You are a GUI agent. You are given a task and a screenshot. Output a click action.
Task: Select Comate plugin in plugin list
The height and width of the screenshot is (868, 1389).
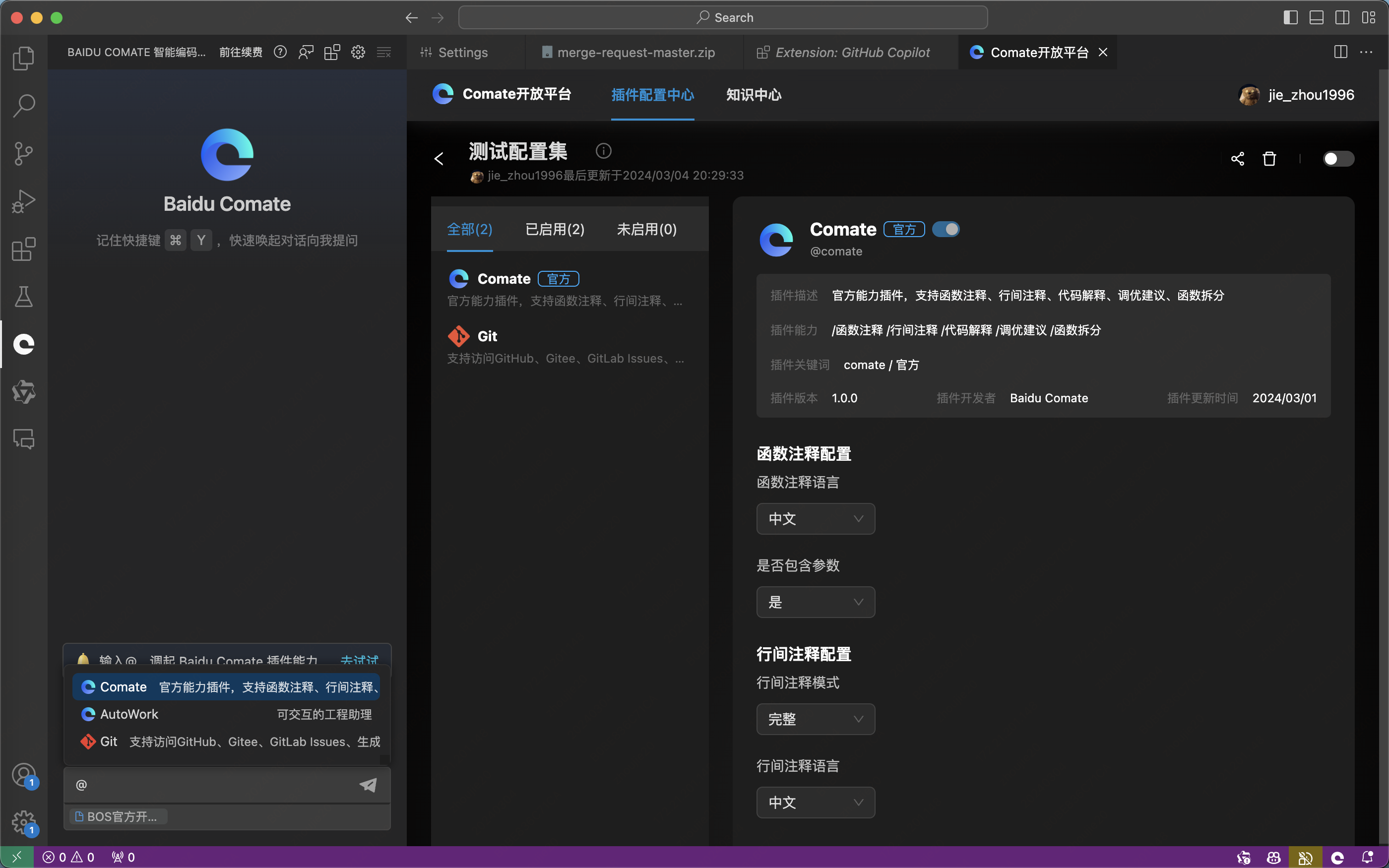coord(569,289)
